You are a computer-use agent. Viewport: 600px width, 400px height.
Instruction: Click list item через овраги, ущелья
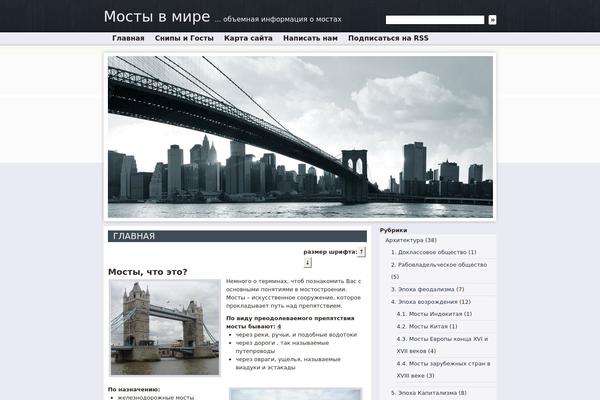coord(288,363)
